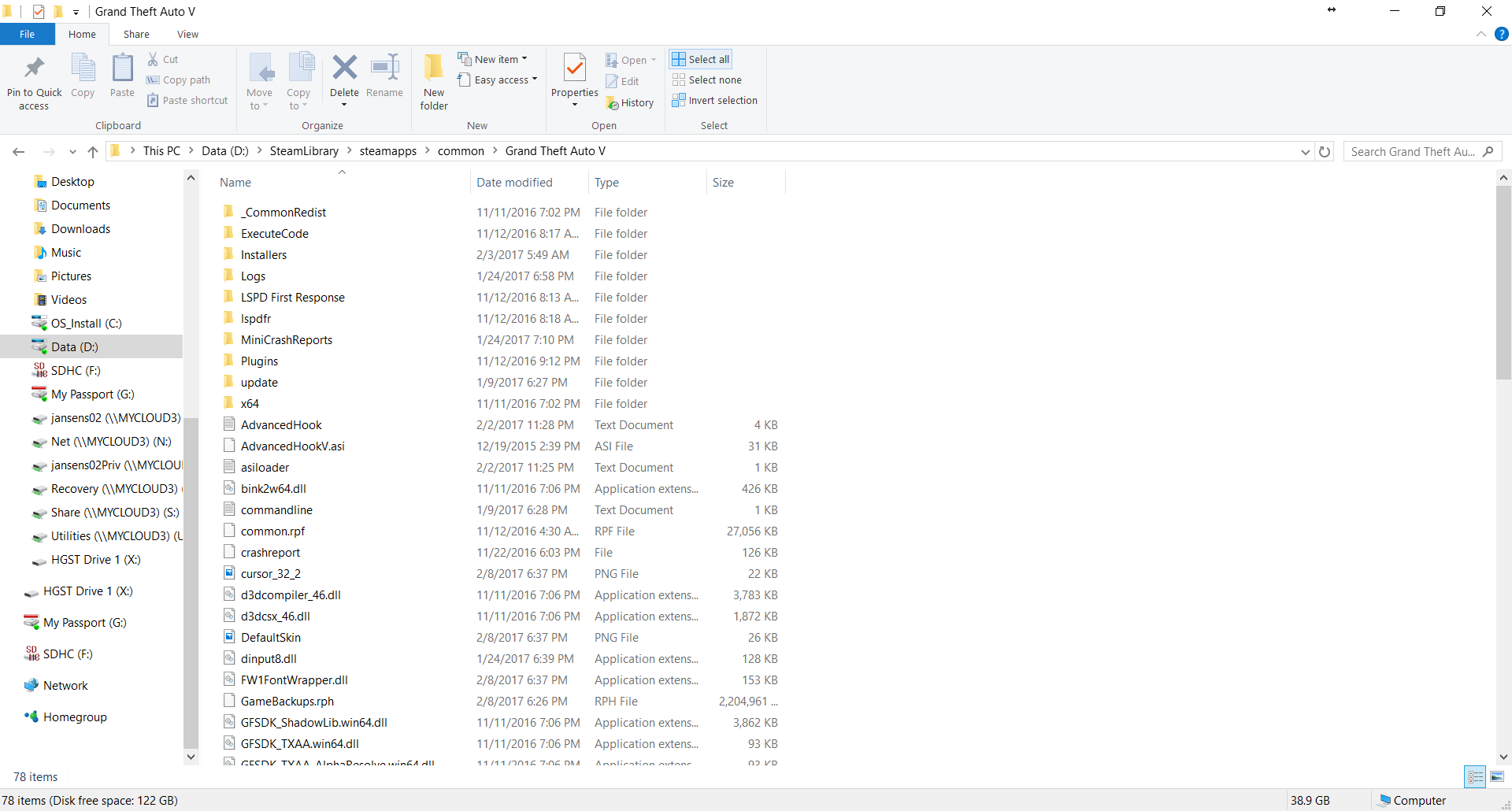The width and height of the screenshot is (1512, 811).
Task: Click Pin to Quick access icon
Action: (34, 69)
